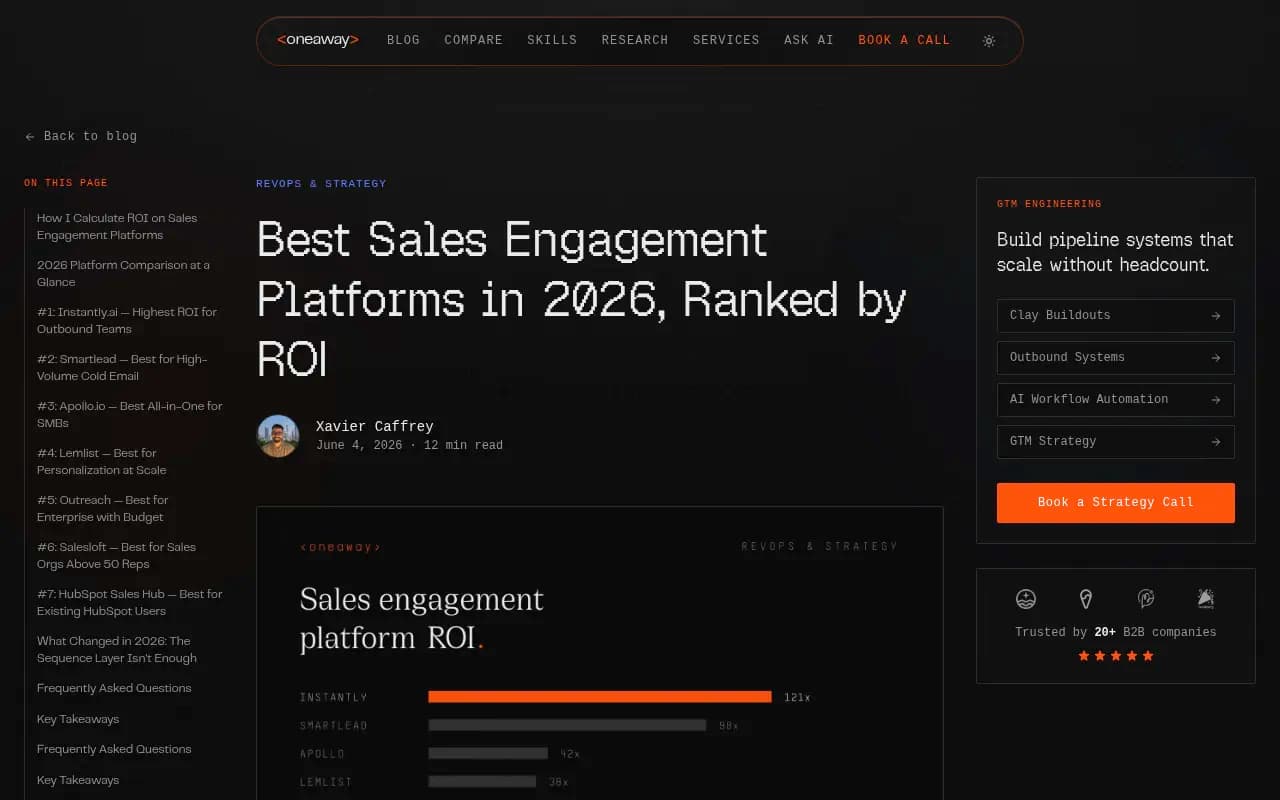This screenshot has height=800, width=1280.
Task: Jump to #3 Apollo.io section
Action: (130, 414)
